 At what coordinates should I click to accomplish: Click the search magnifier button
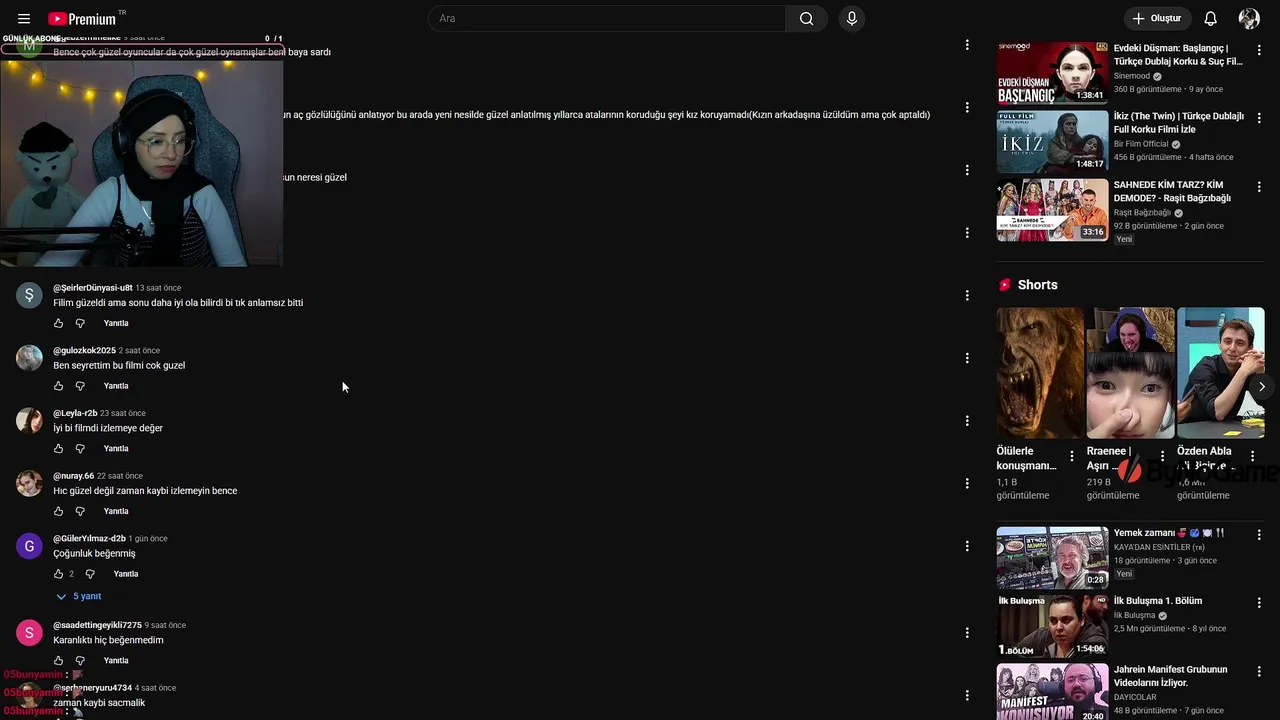click(x=806, y=19)
